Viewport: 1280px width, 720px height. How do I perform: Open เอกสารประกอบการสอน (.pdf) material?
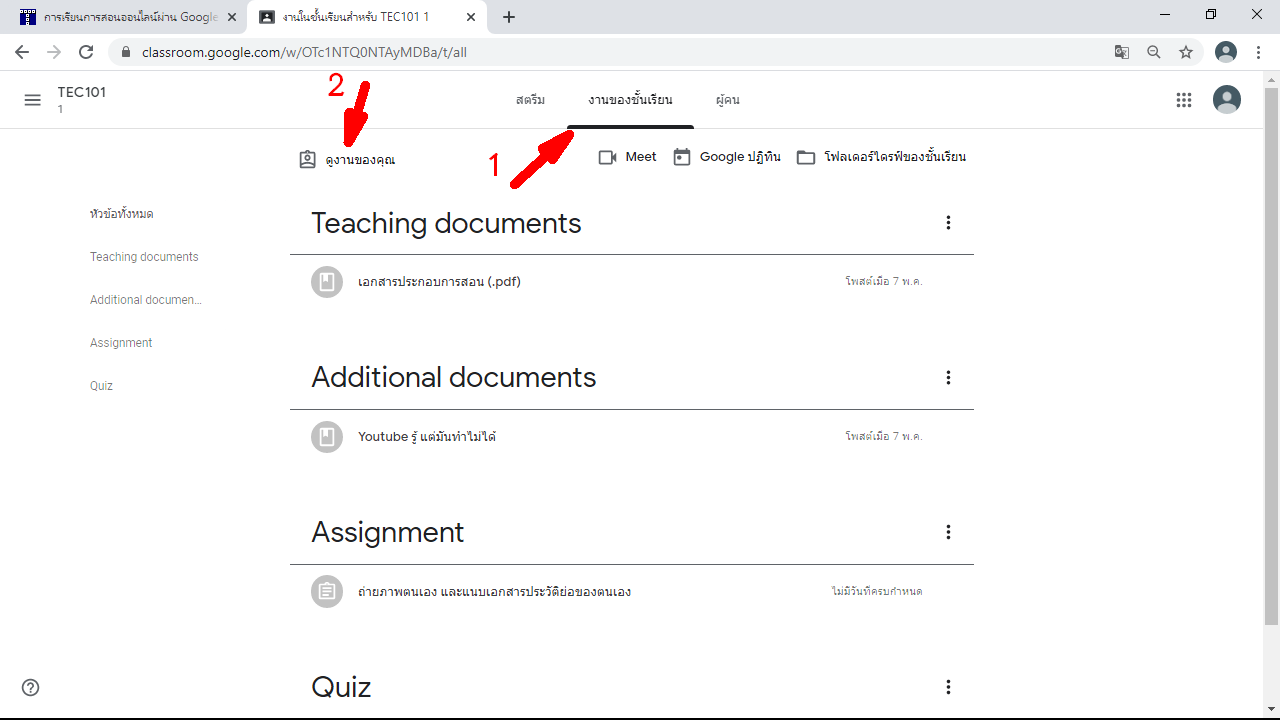439,282
